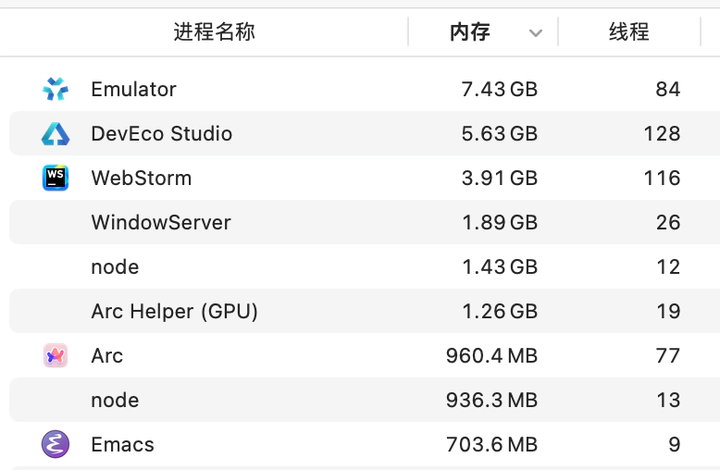Click Emacs memory value 703.6 MB
This screenshot has width=720, height=470.
pos(492,444)
